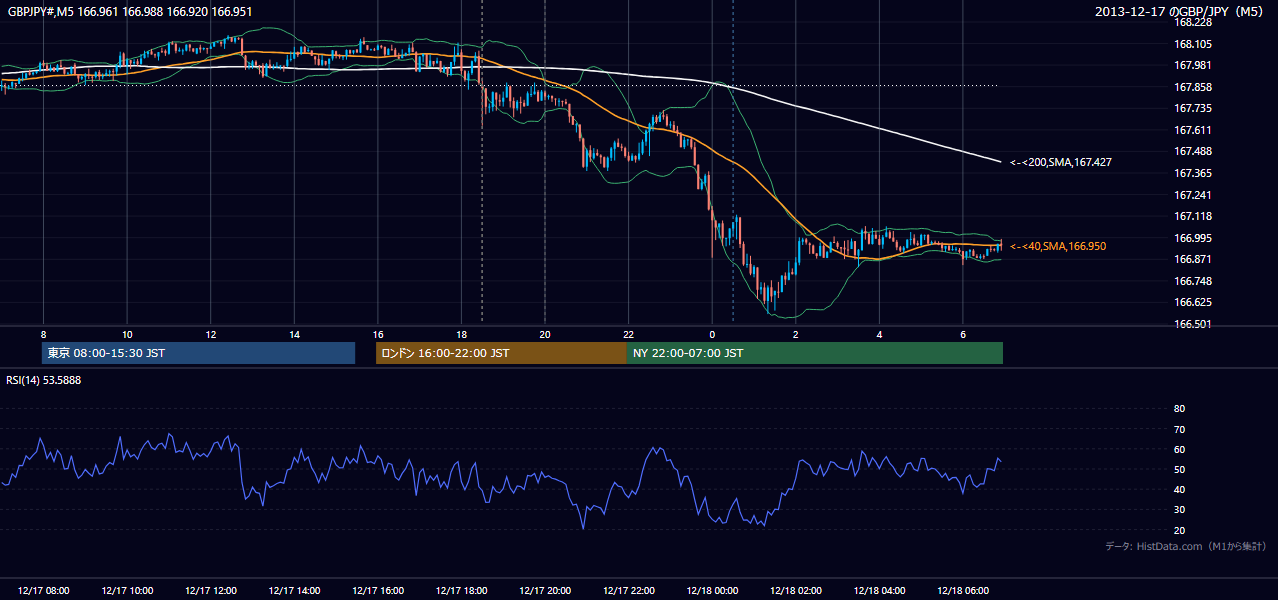
Task: Click the 12/17 12:00 time axis label
Action: [211, 591]
